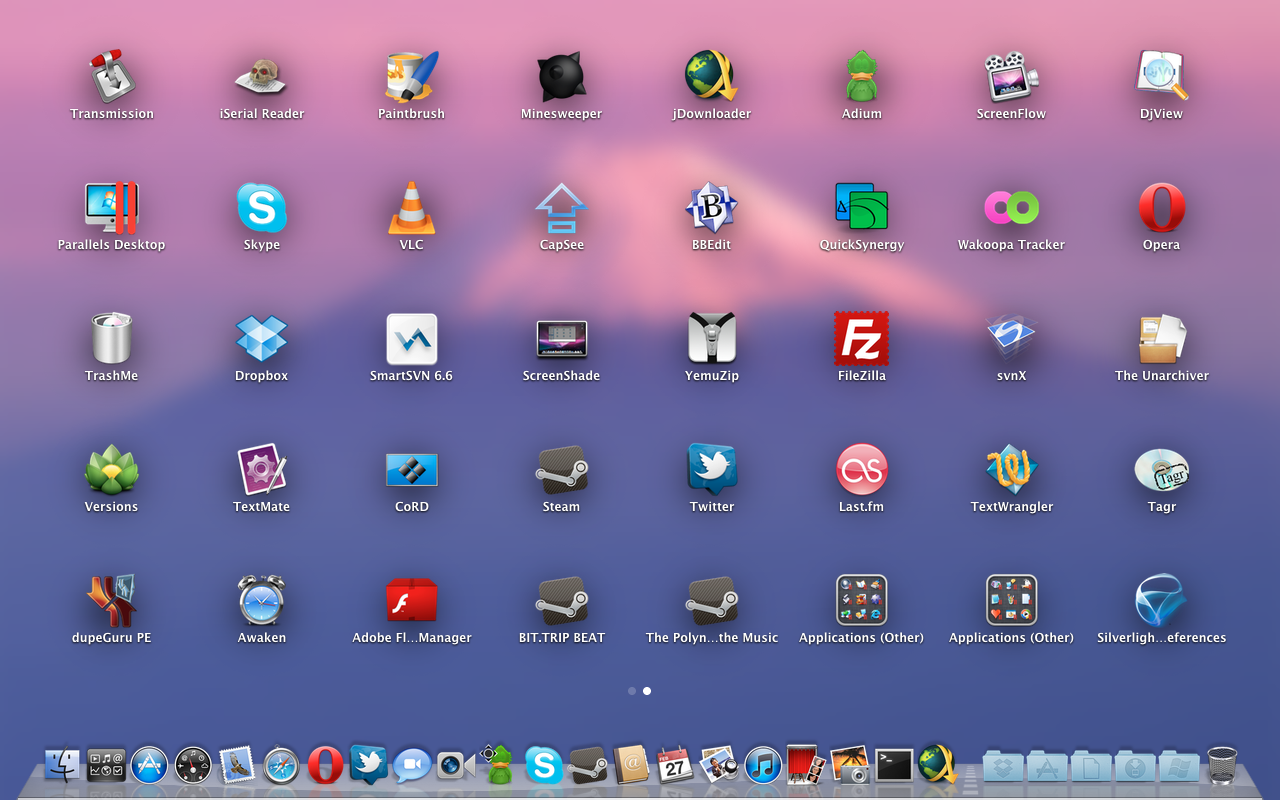Open Address Book in the Dock
The width and height of the screenshot is (1280, 800).
632,765
